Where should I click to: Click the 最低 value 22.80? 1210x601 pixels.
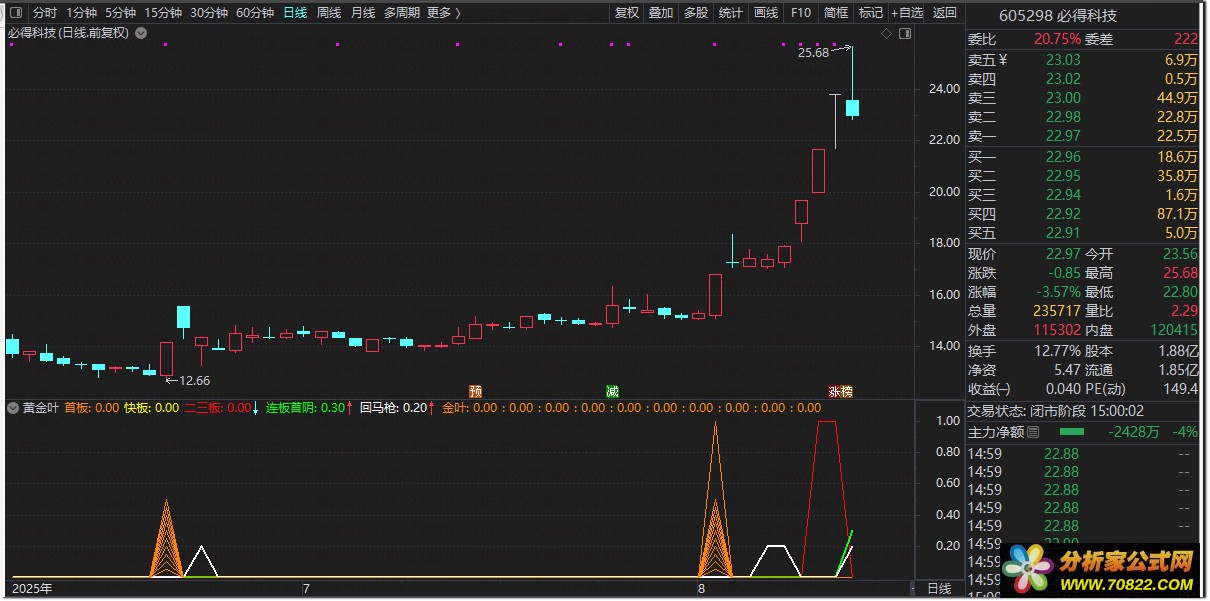tap(1179, 292)
